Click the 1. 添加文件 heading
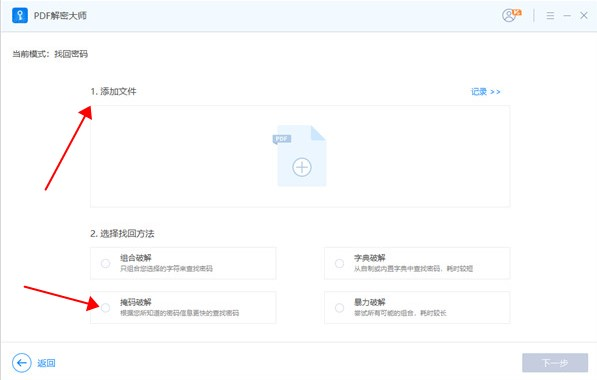597x380 pixels. point(113,91)
